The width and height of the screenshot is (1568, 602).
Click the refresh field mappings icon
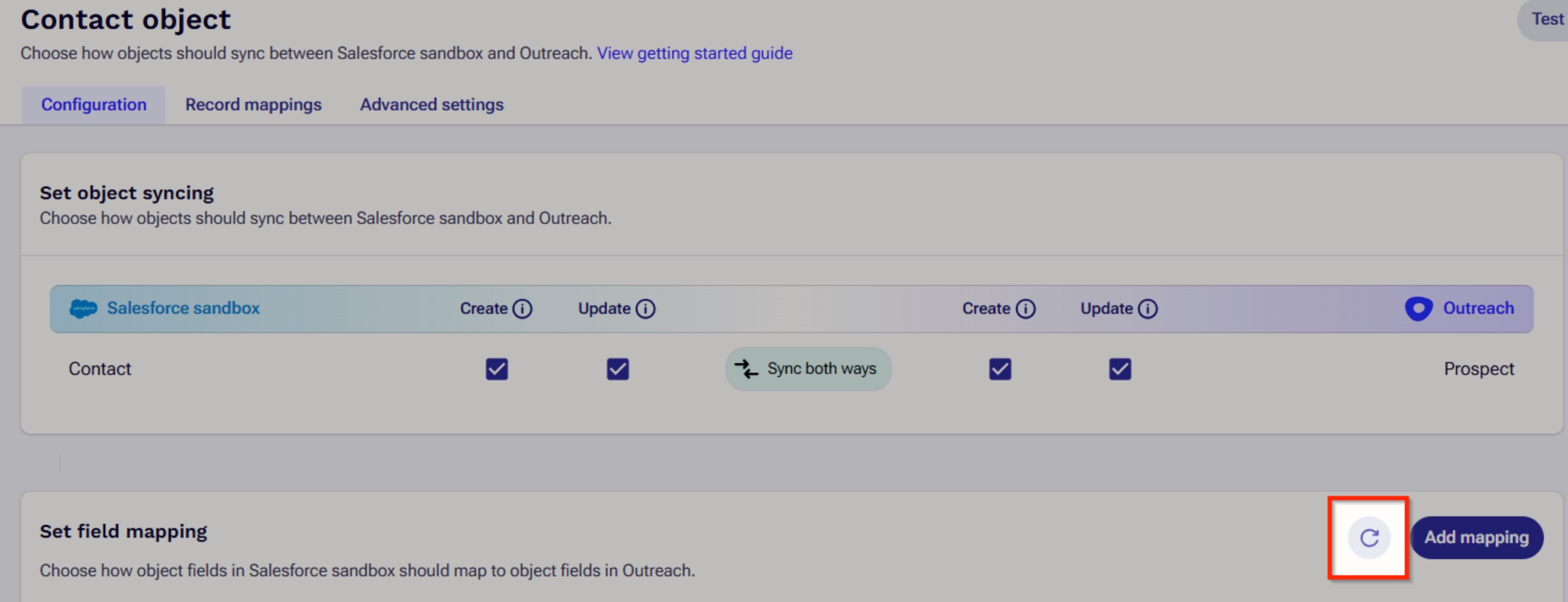click(x=1368, y=538)
